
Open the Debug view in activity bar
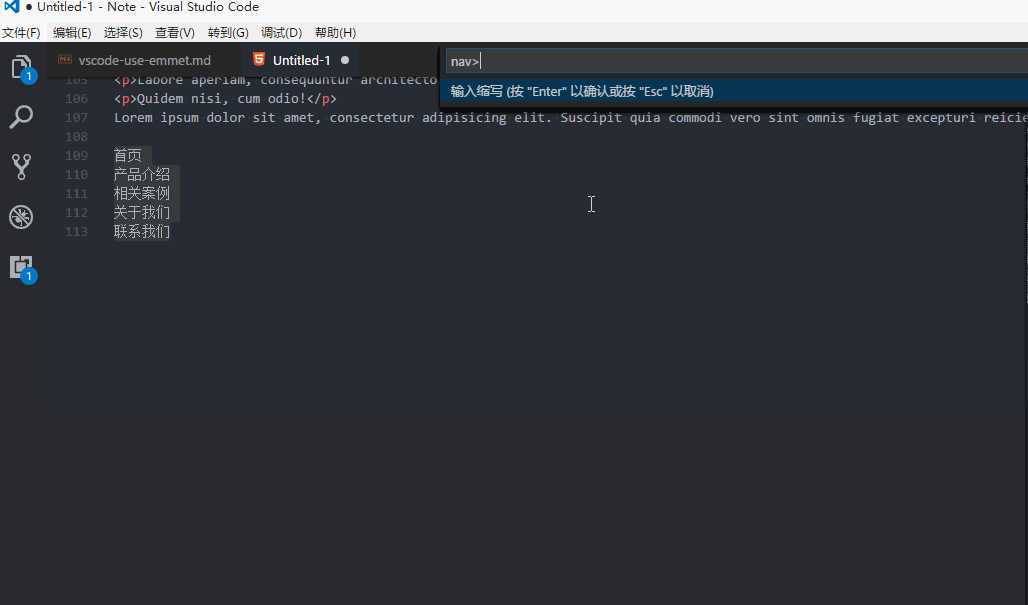(21, 217)
